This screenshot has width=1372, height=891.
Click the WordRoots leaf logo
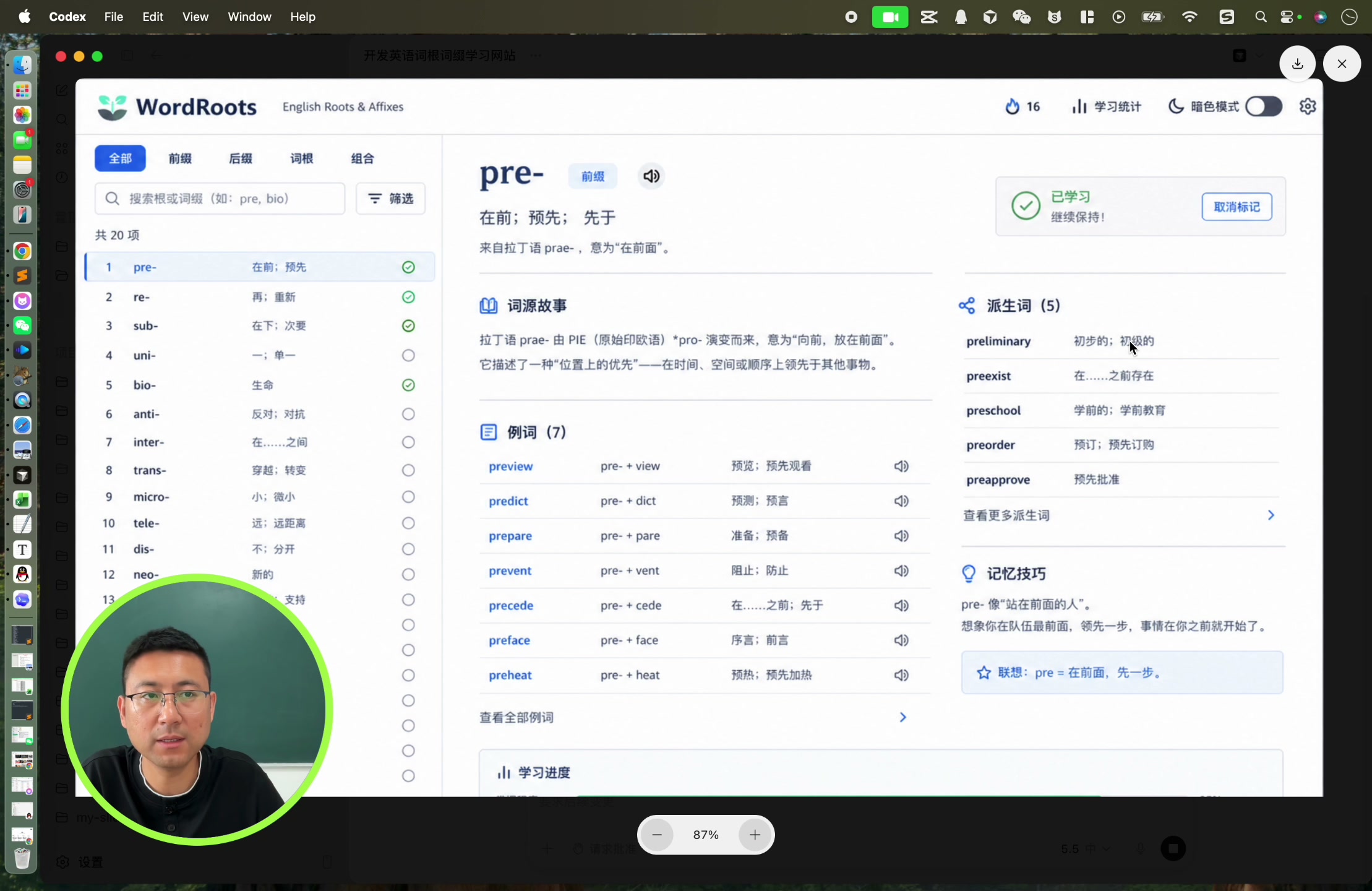tap(112, 107)
